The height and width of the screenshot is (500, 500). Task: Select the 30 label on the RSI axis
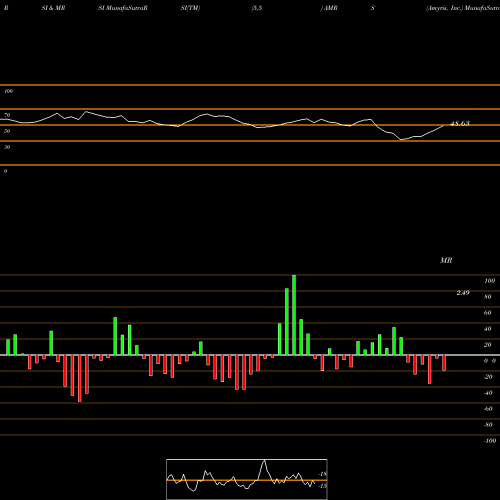(x=7, y=147)
